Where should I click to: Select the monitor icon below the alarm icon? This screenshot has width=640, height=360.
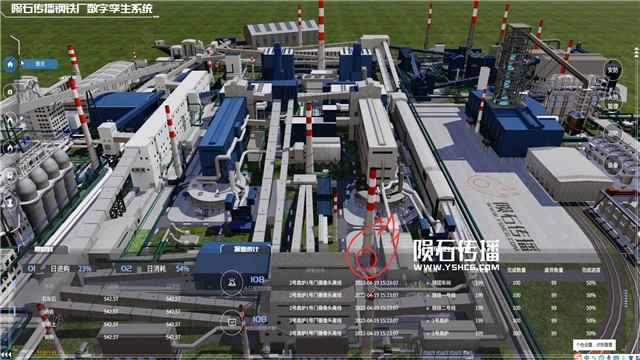[232, 322]
